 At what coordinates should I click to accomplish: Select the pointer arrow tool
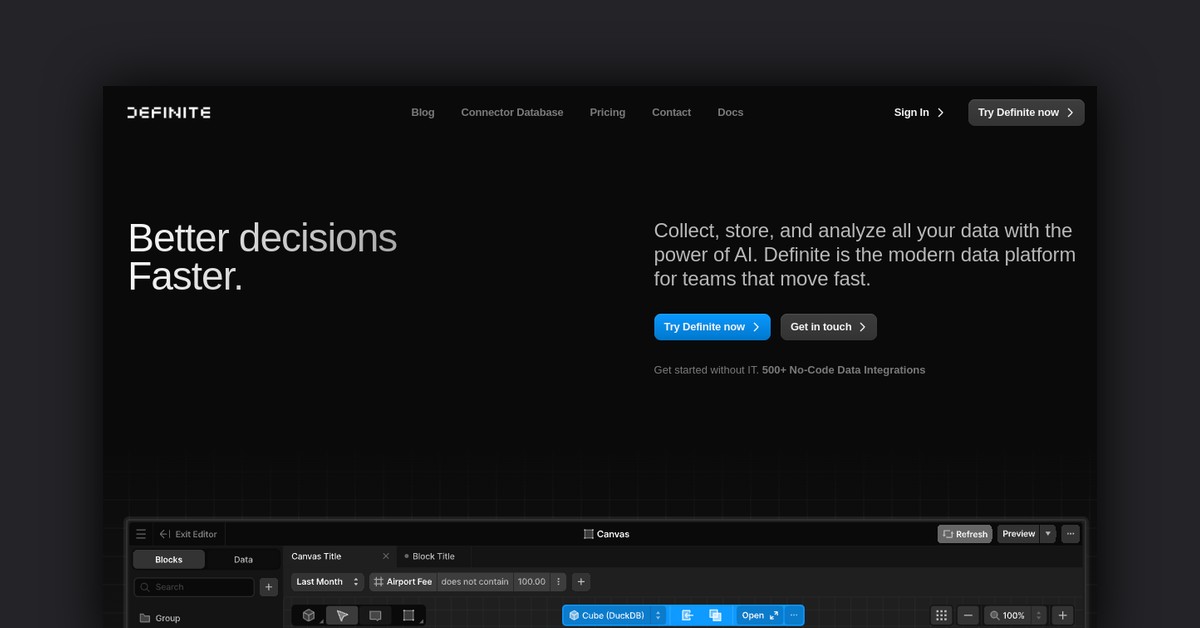tap(342, 615)
